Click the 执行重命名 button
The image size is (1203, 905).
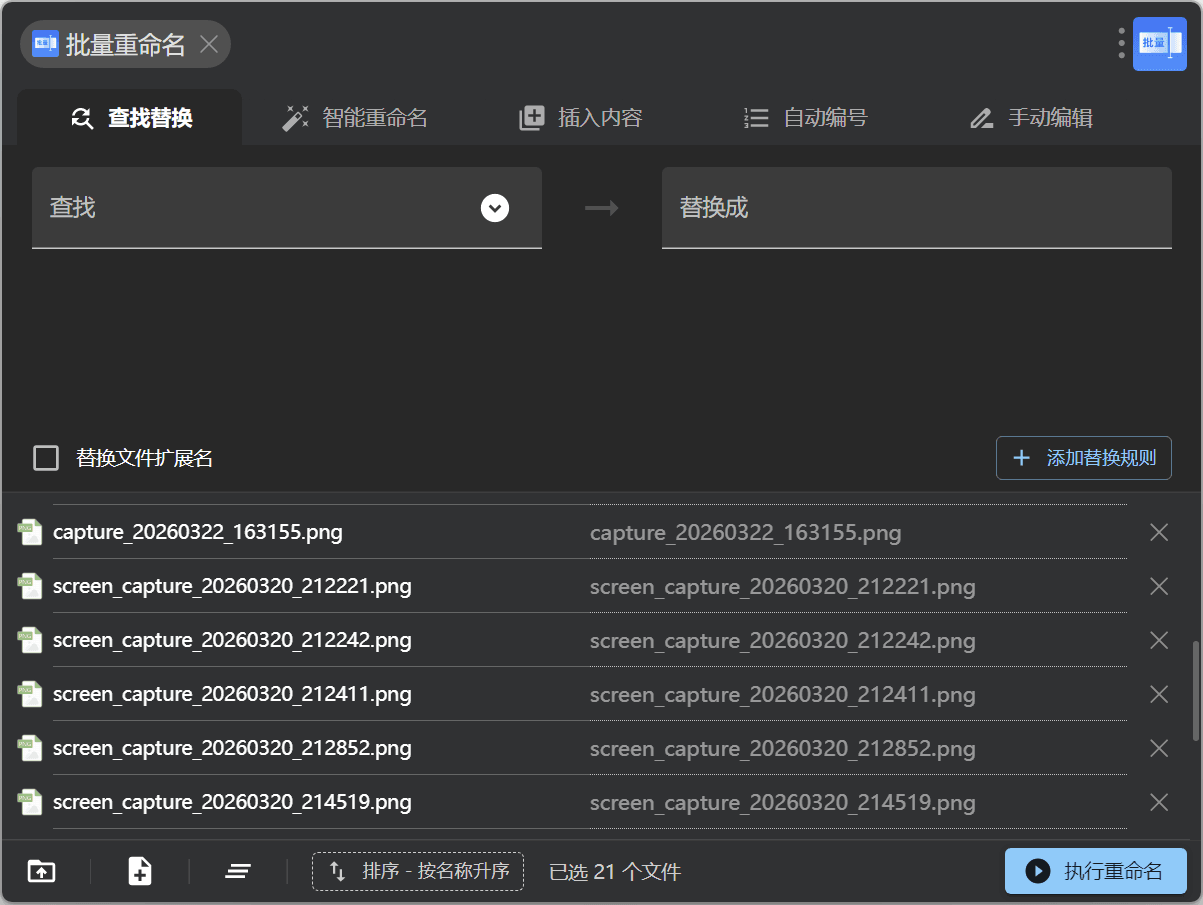tap(1095, 871)
